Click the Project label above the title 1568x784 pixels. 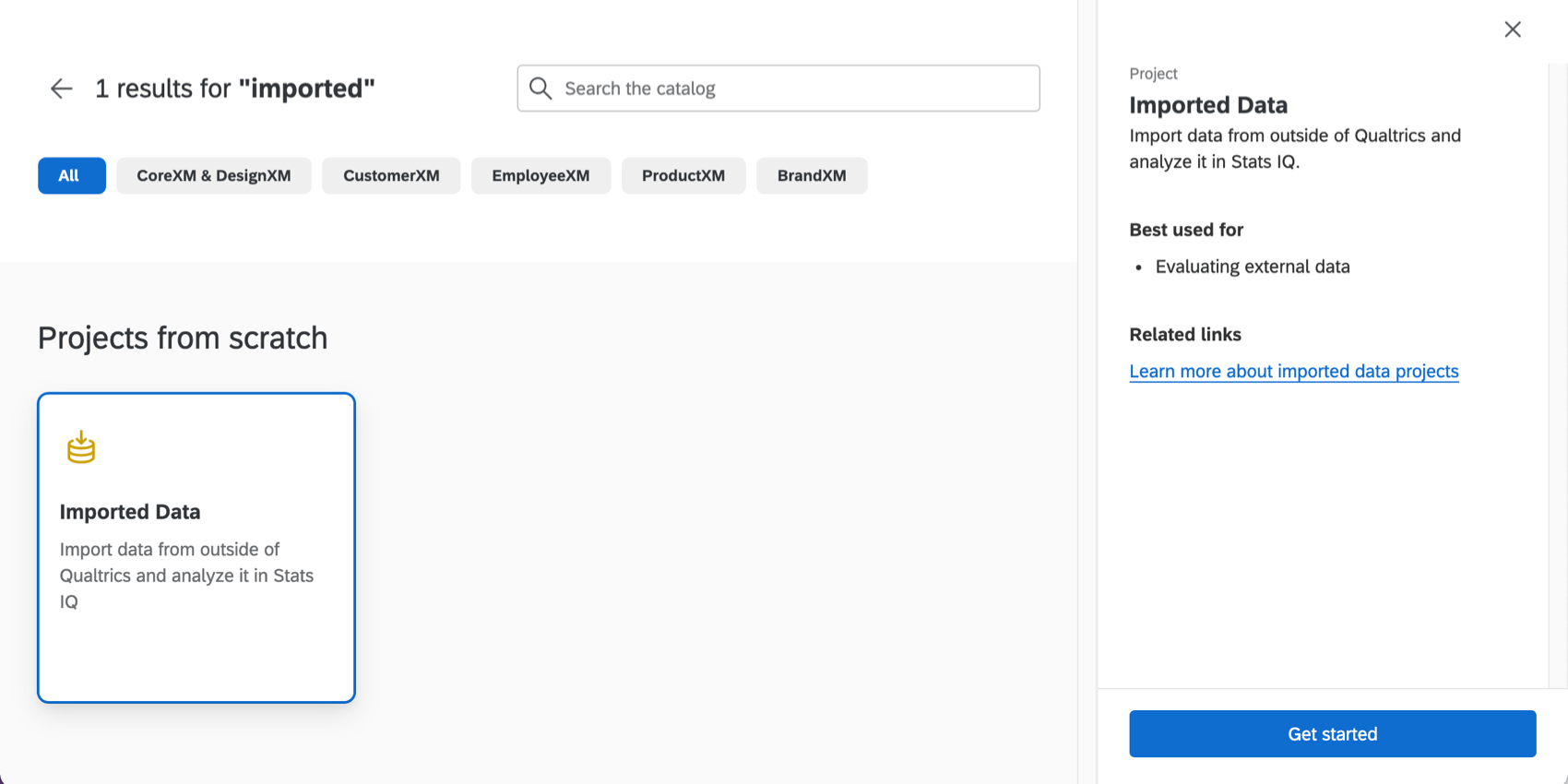[1153, 74]
